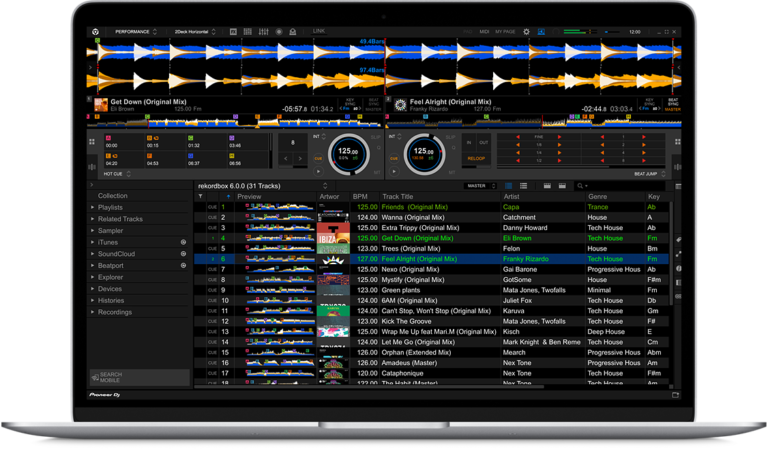Halve the loop with deck 1 left arrow
Screen dimensions: 768x458
pyautogui.click(x=286, y=159)
